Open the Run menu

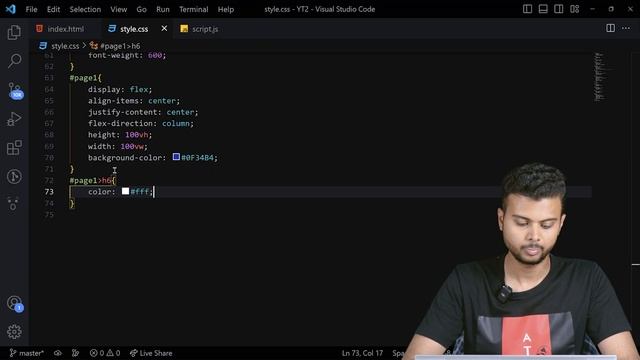tap(162, 9)
